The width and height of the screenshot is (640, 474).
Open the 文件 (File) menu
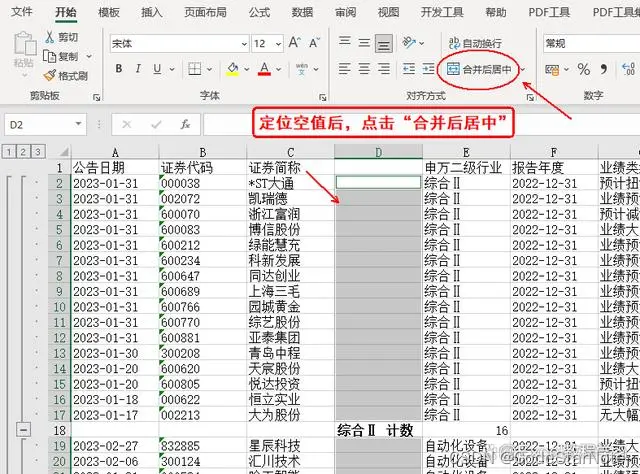pyautogui.click(x=22, y=11)
